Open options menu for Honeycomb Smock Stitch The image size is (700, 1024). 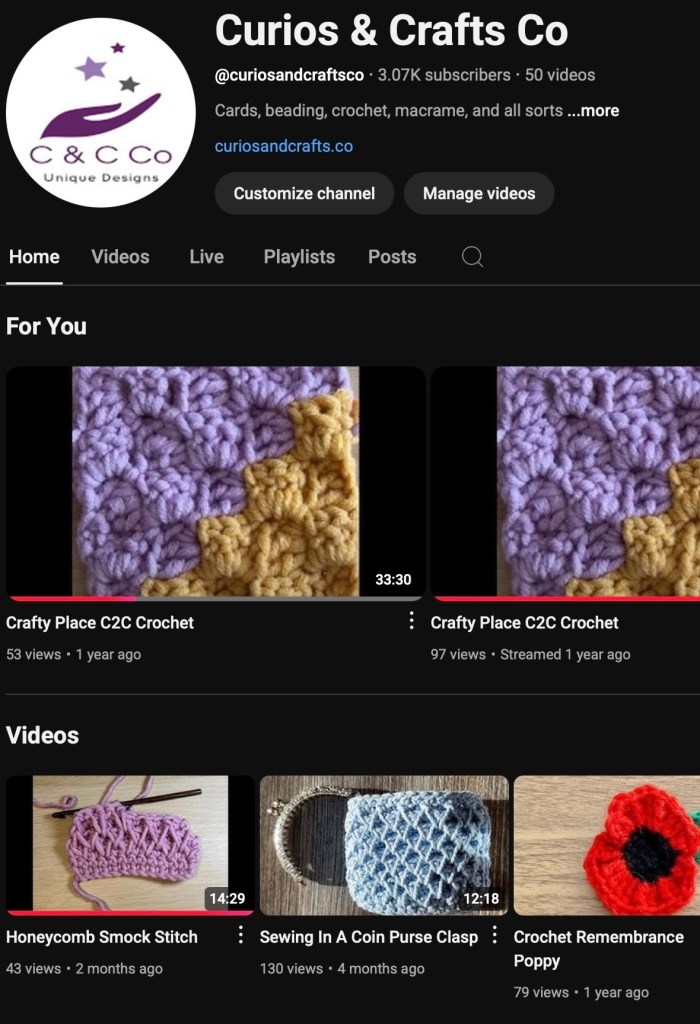point(240,935)
